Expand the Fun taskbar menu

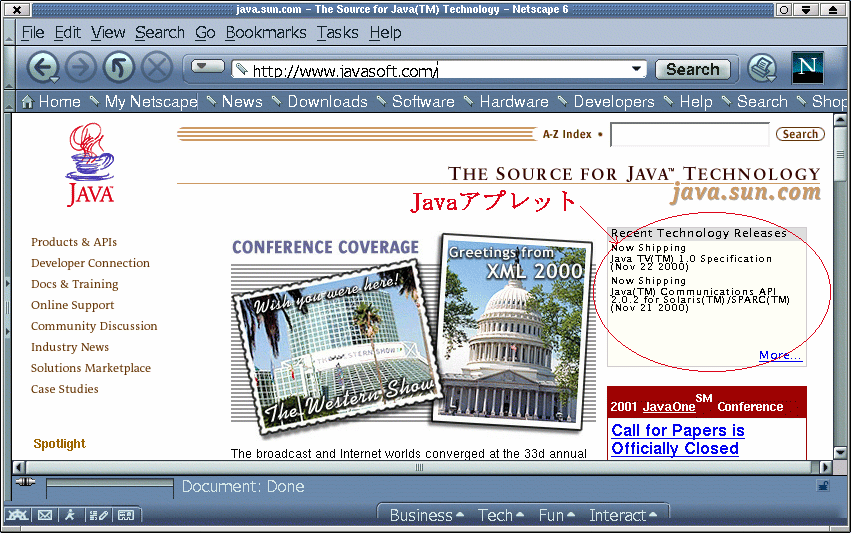[556, 515]
